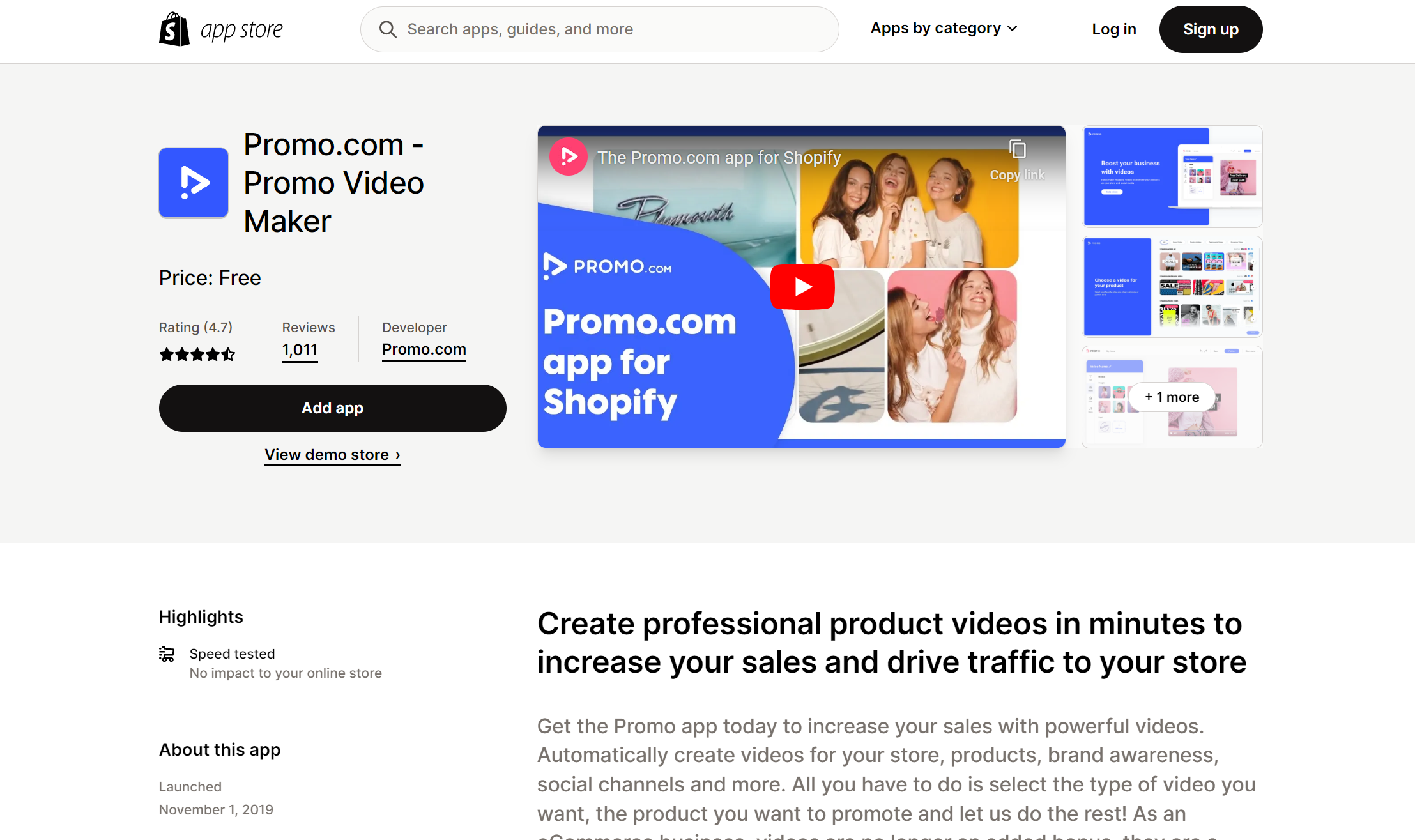The width and height of the screenshot is (1415, 840).
Task: Play the YouTube video with red button
Action: (x=802, y=287)
